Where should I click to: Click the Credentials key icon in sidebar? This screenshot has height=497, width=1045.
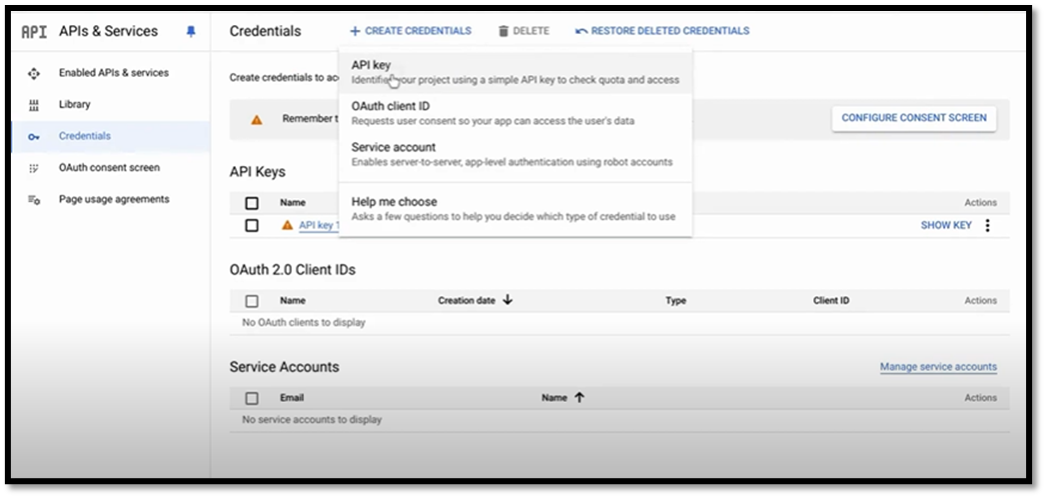pyautogui.click(x=34, y=137)
